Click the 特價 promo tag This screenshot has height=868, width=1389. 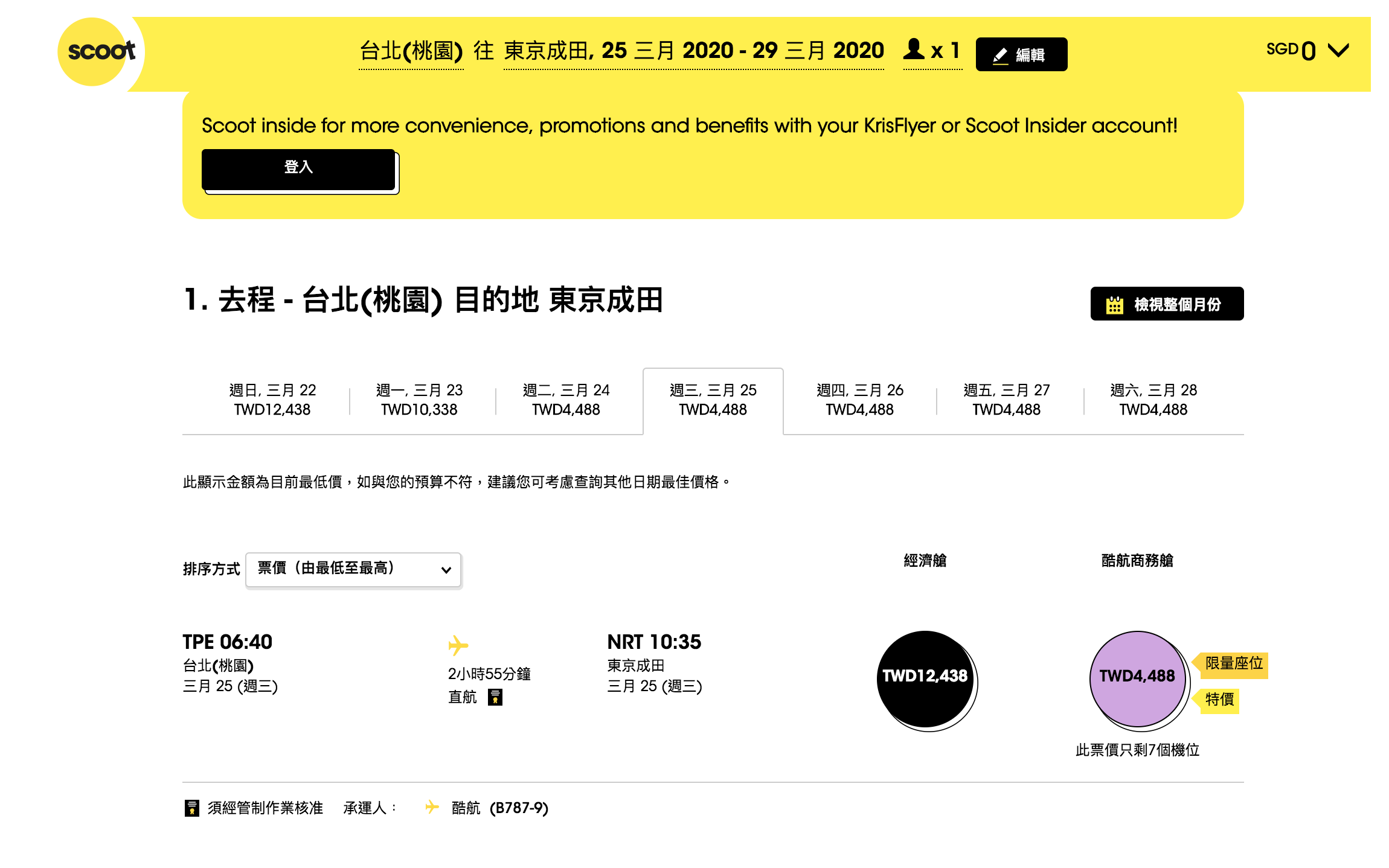pyautogui.click(x=1216, y=700)
